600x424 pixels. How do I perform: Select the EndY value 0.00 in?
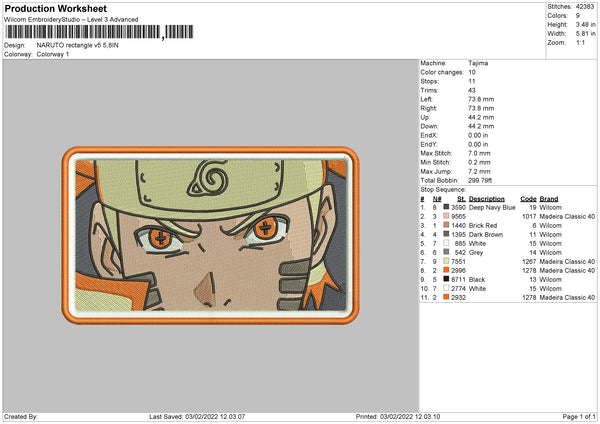tap(478, 145)
